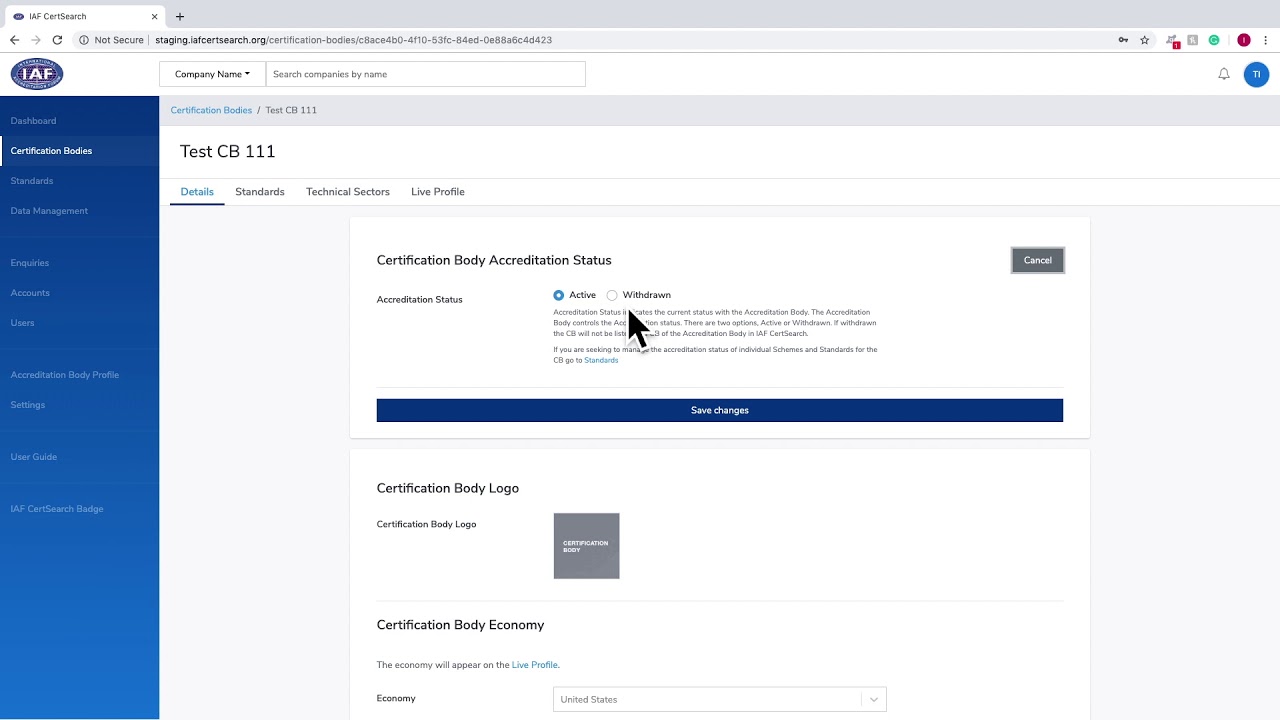The image size is (1280, 720).
Task: Select the Details tab
Action: tap(197, 192)
